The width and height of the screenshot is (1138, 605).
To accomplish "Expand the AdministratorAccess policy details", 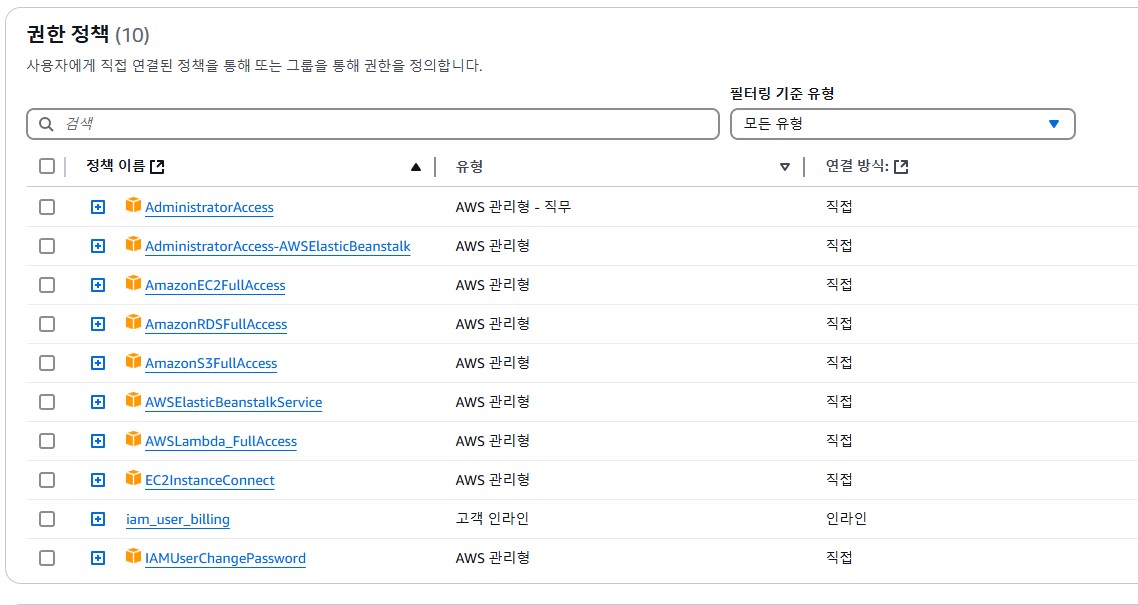I will coord(98,207).
